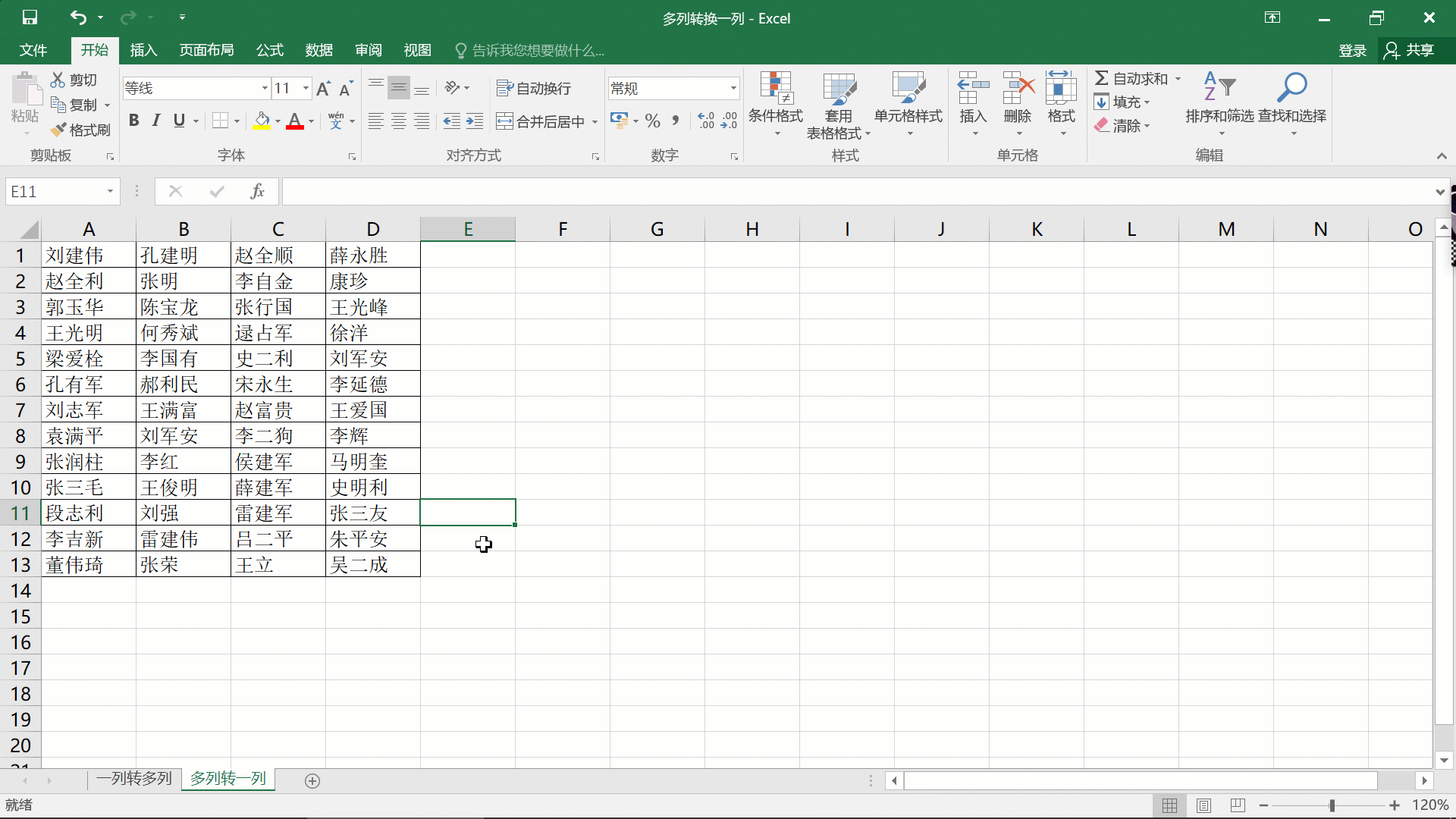Click the zoom slider handle
1456x819 pixels.
(1332, 805)
